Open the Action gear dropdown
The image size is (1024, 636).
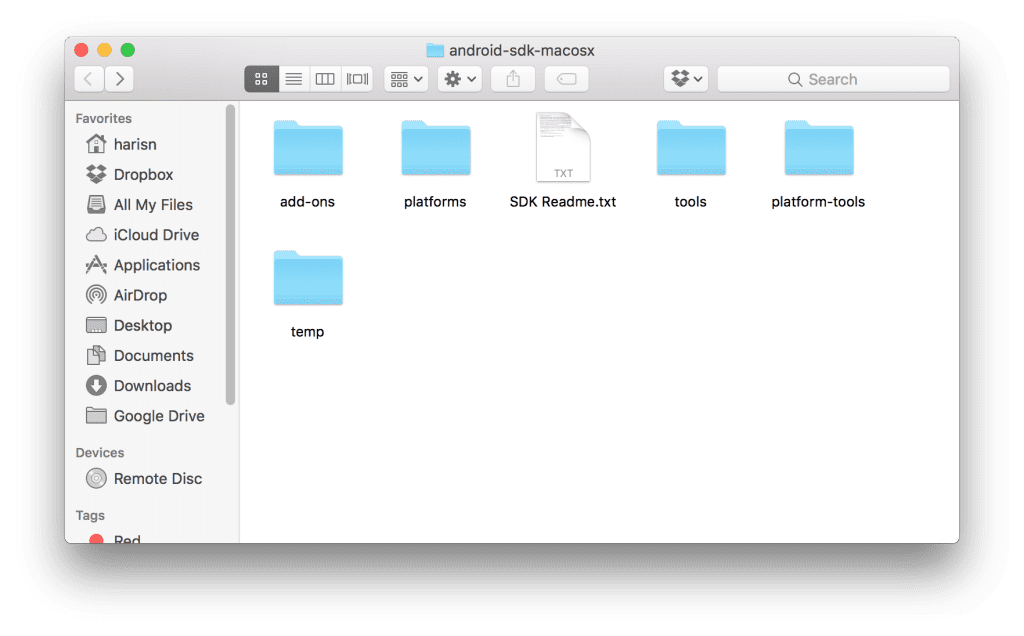pyautogui.click(x=459, y=78)
